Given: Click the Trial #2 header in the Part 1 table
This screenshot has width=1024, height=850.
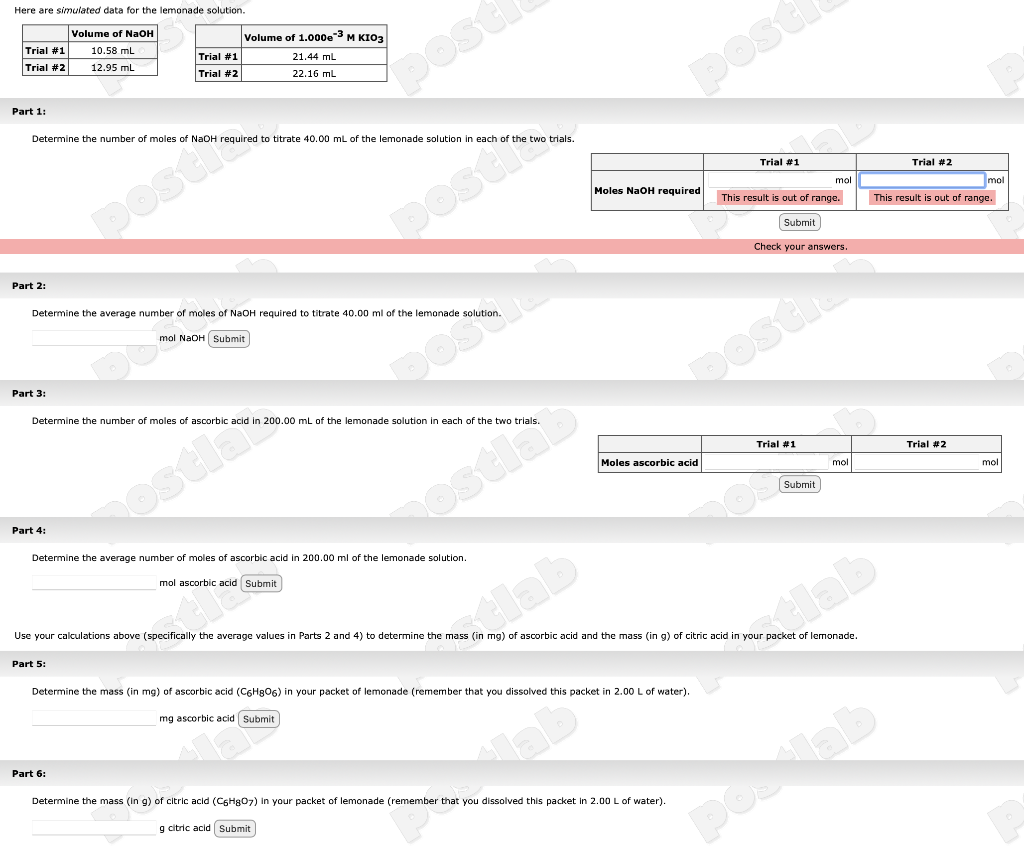Looking at the screenshot, I should pyautogui.click(x=932, y=162).
